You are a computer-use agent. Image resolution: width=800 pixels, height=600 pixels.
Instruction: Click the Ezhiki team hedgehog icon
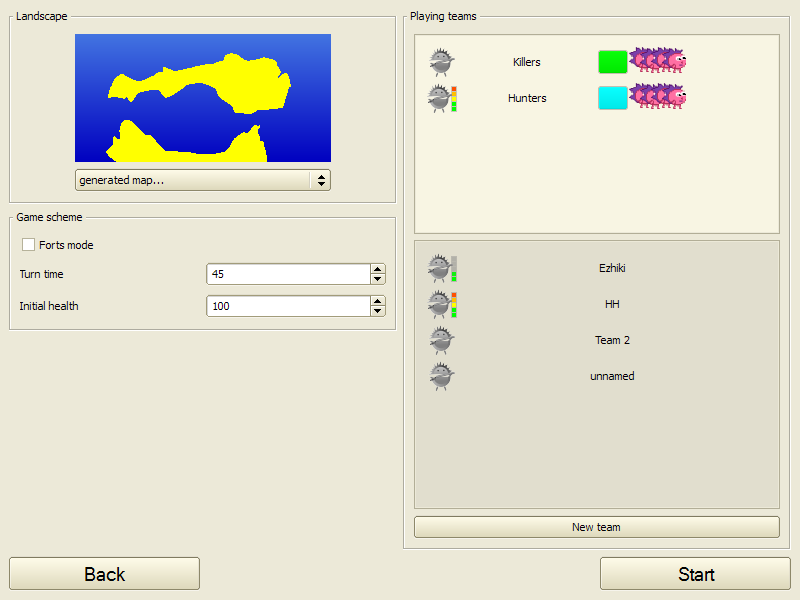[442, 268]
